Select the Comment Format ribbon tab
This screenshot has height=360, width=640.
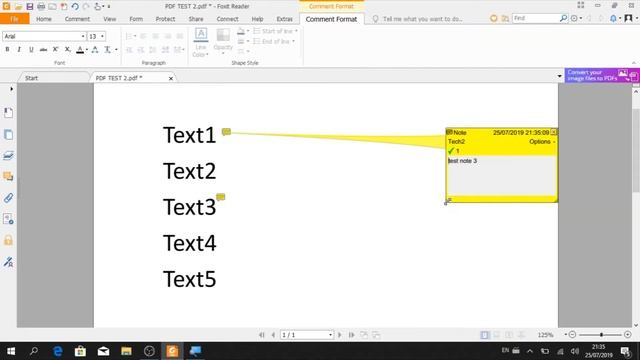point(331,19)
